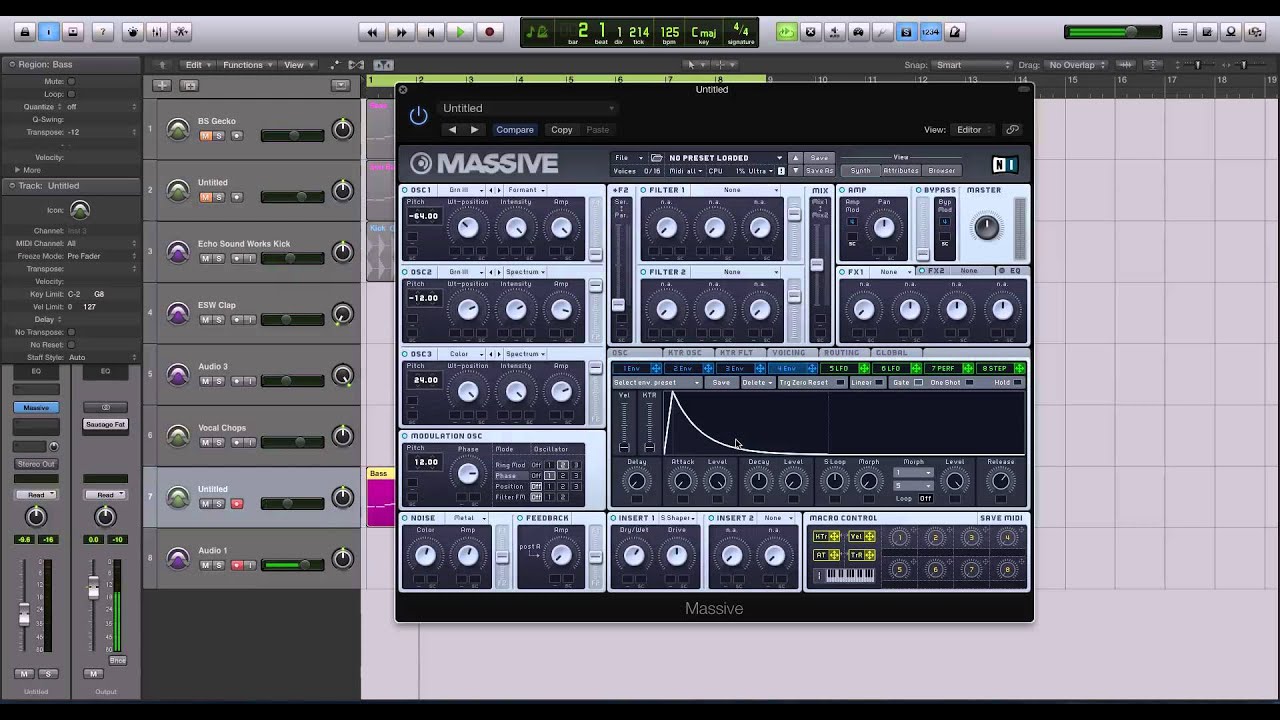Toggle OSC3 on/off in Massive
1280x720 pixels.
pos(405,354)
